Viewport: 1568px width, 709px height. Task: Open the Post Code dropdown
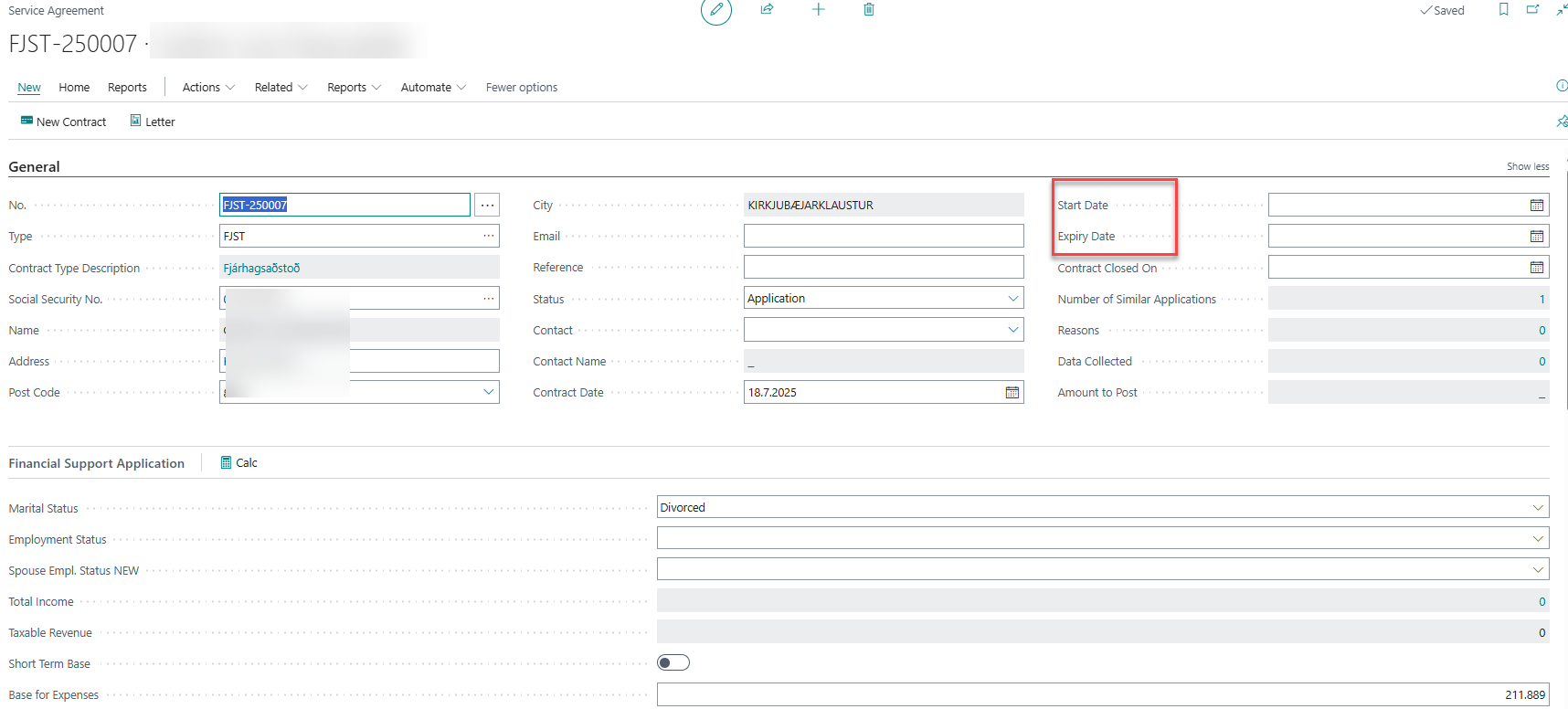pos(489,392)
